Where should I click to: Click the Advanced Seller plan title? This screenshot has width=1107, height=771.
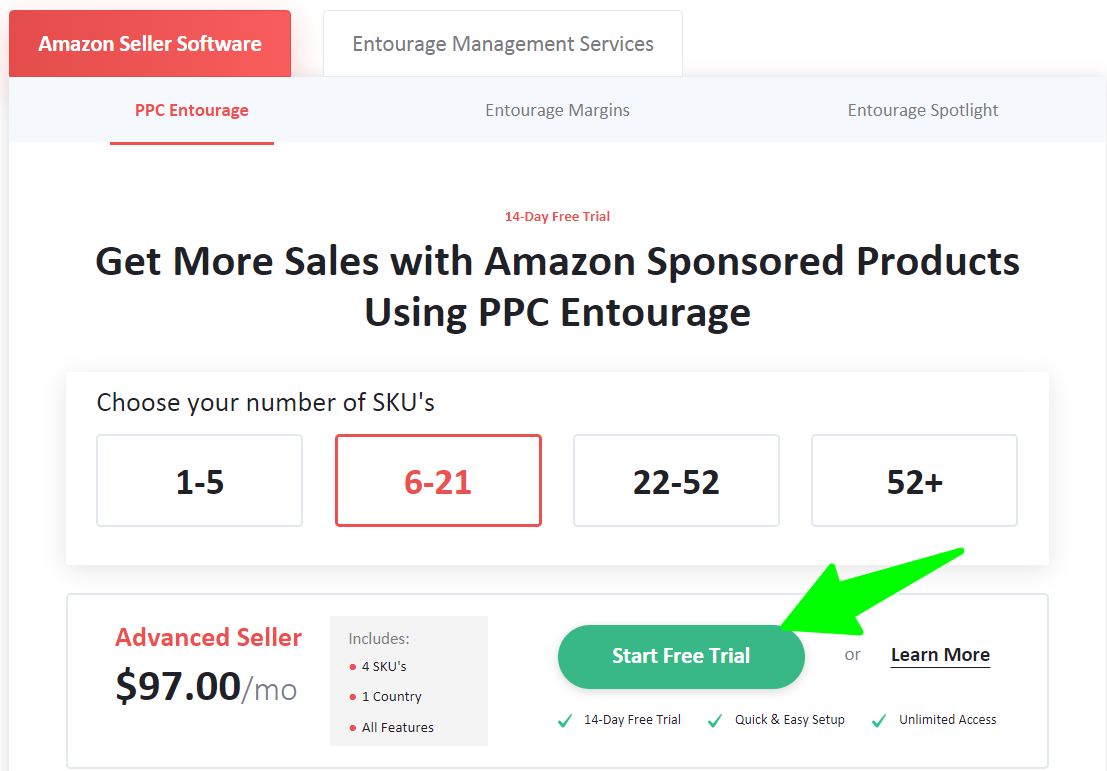coord(208,637)
